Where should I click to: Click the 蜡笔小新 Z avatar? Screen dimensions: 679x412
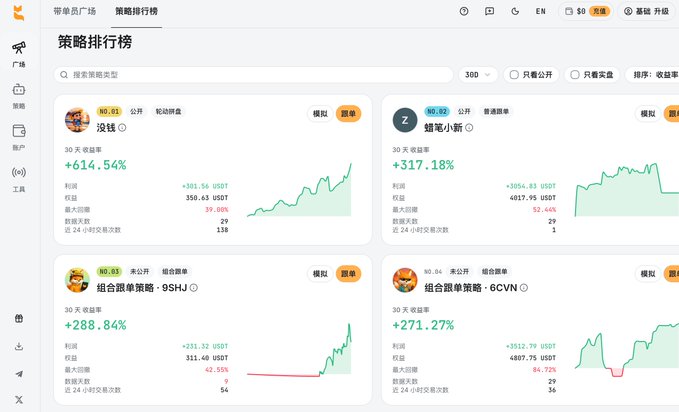[405, 120]
